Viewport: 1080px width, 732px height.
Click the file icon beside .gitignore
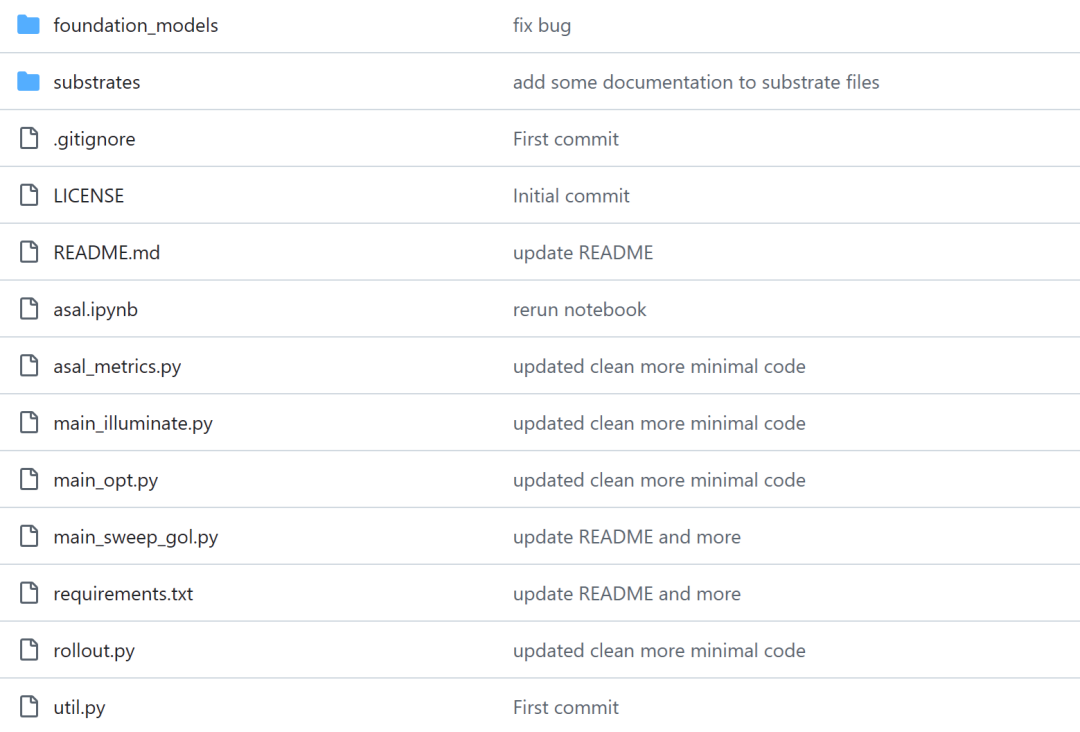[x=29, y=138]
